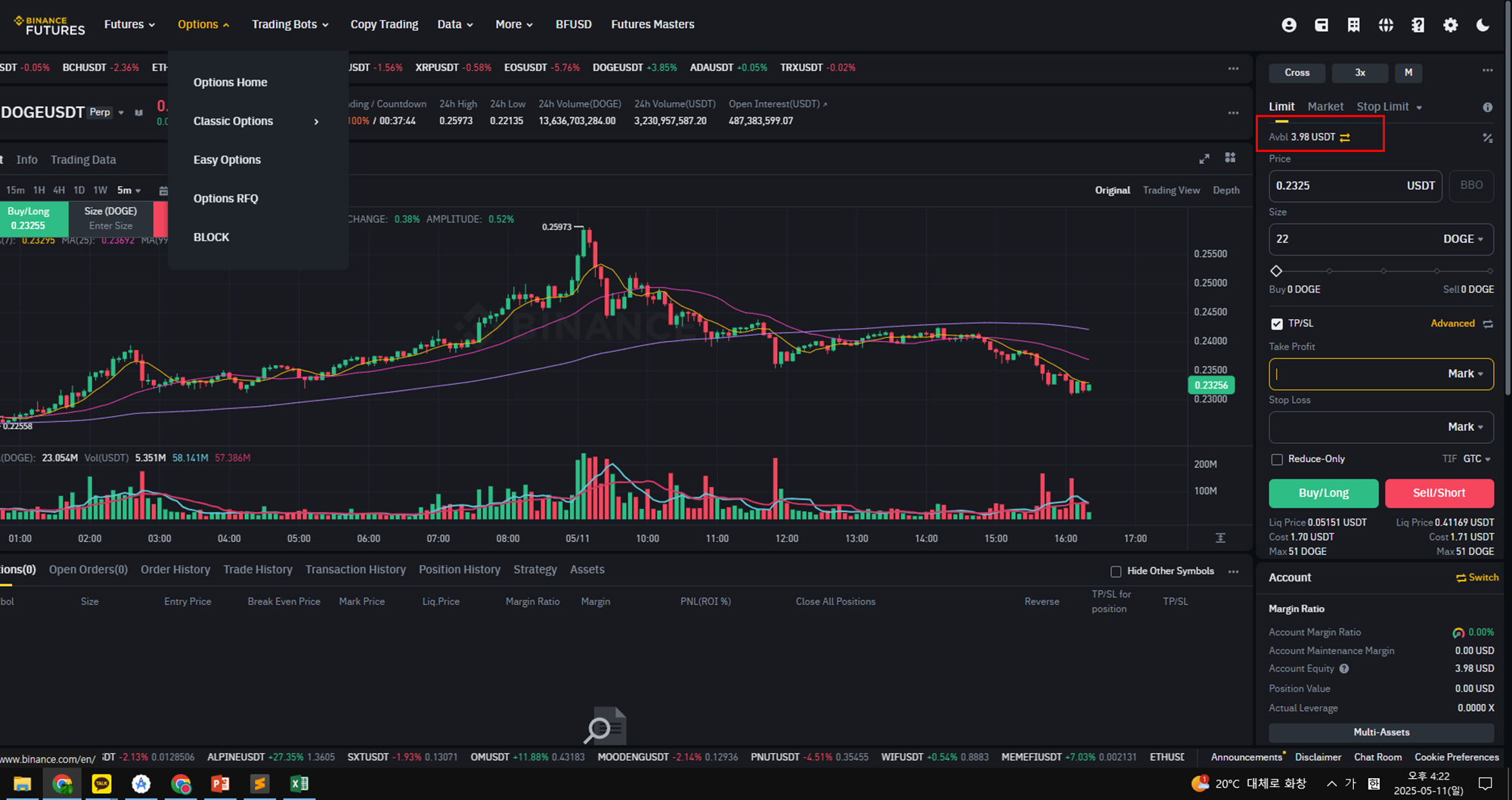Open the DOGE size unit dropdown
1512x800 pixels.
click(1463, 239)
